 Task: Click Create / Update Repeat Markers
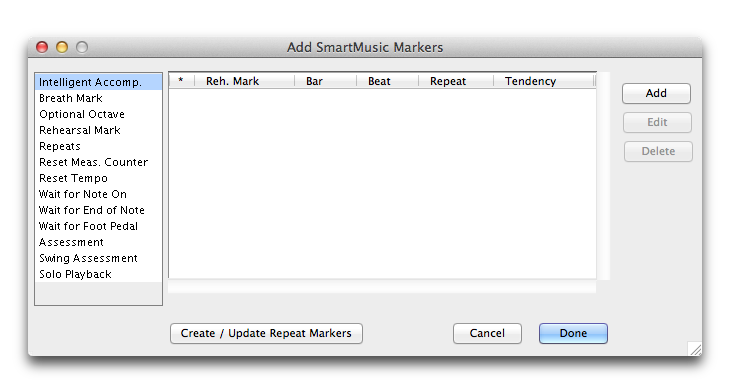[x=266, y=333]
